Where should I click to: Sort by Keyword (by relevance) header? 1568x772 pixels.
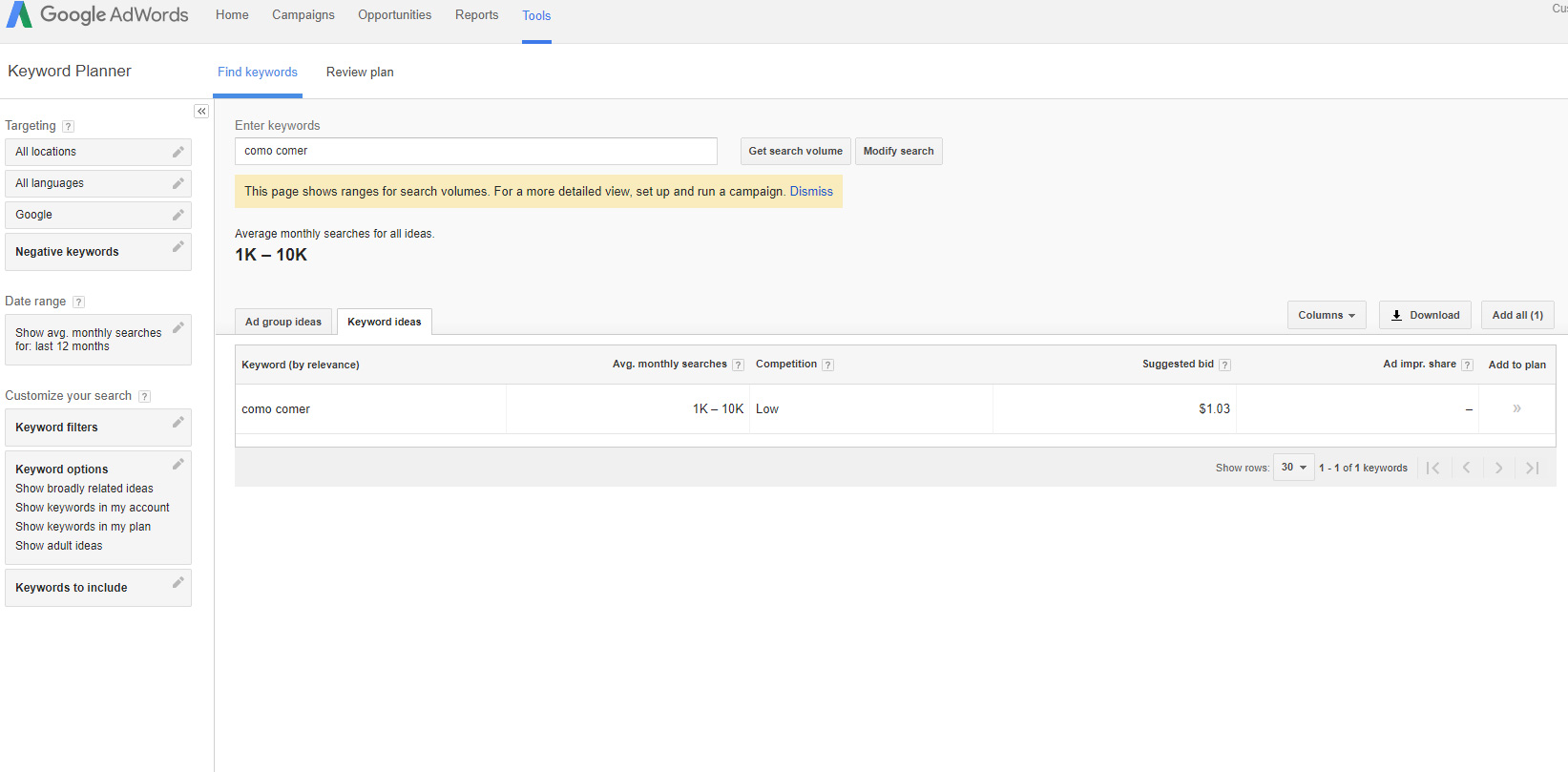301,365
